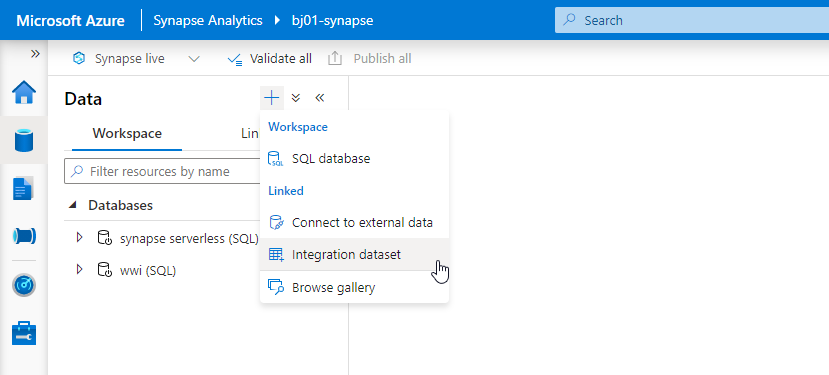
Task: Collapse the Databases tree section
Action: tap(73, 205)
